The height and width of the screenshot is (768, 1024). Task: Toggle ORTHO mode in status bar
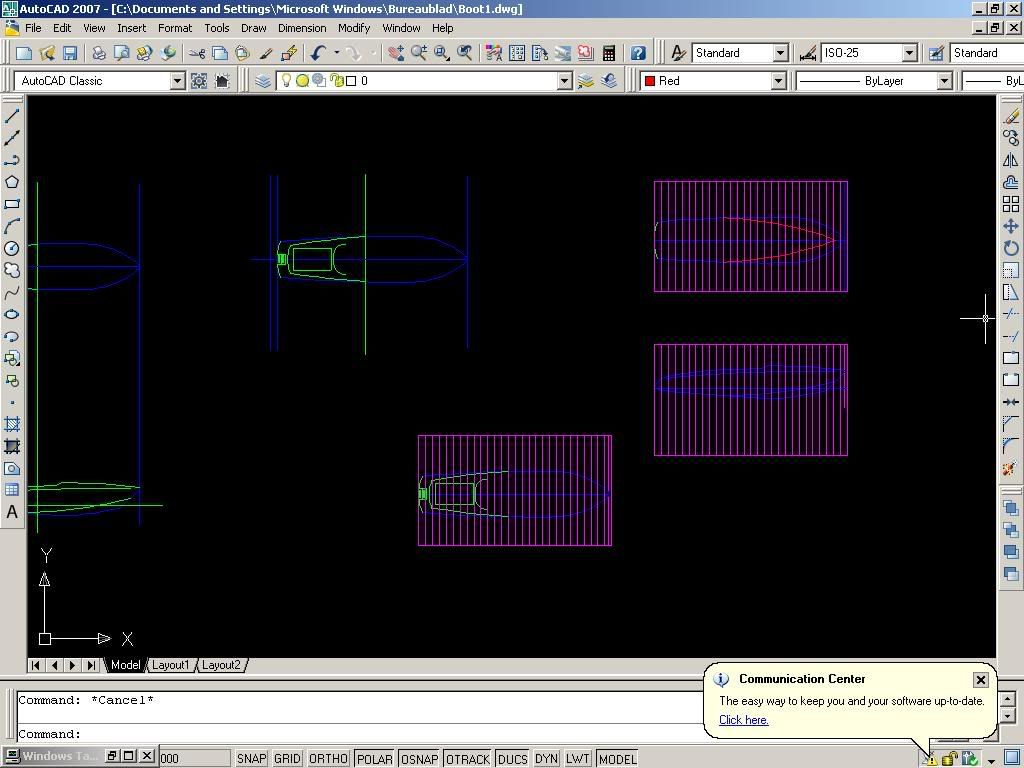tap(328, 759)
